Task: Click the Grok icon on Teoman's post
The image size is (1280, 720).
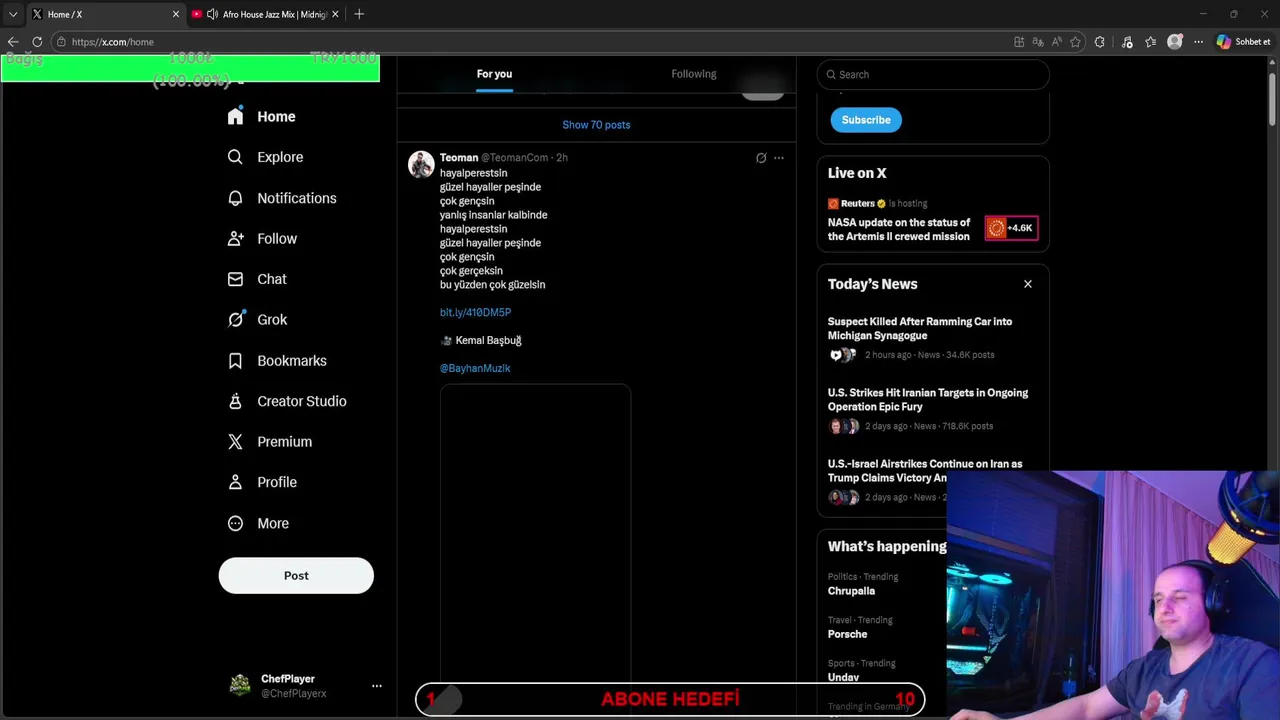Action: 761,158
